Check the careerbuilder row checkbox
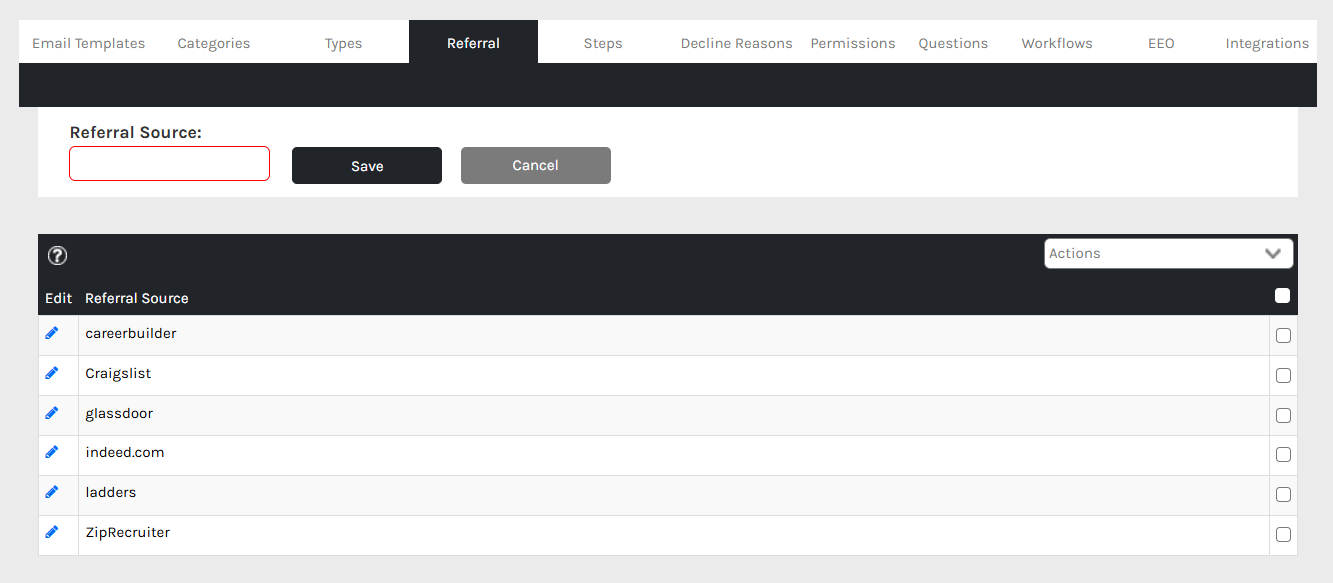Image resolution: width=1333 pixels, height=583 pixels. [x=1283, y=336]
